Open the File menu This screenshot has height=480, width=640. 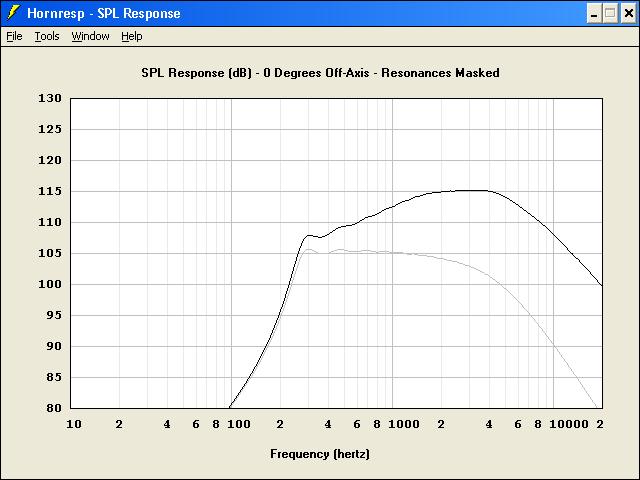pos(14,36)
